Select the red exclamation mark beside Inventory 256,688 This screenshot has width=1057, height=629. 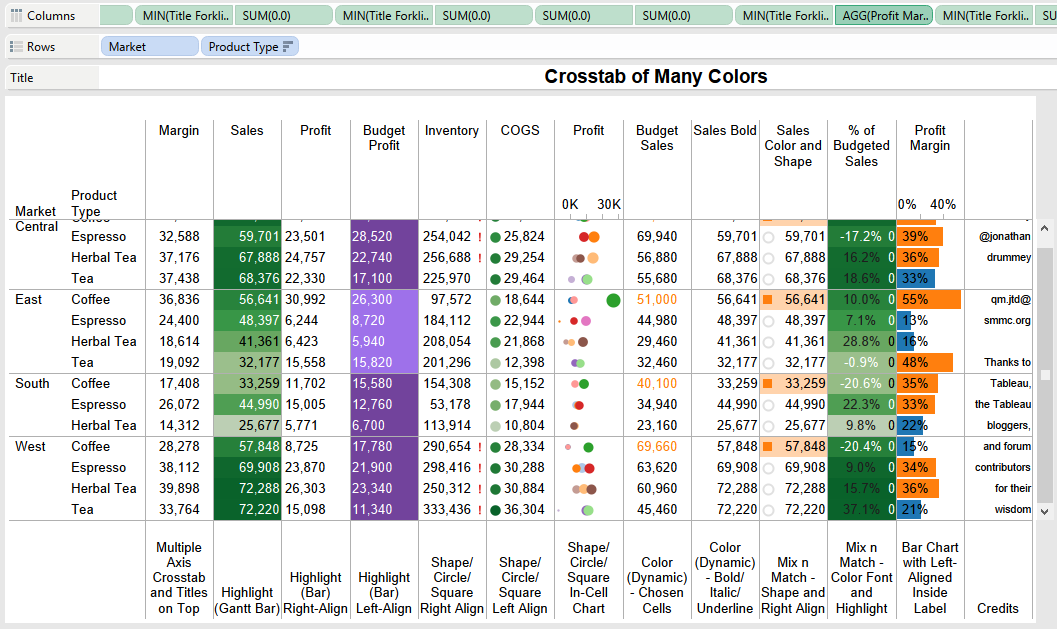(x=480, y=258)
